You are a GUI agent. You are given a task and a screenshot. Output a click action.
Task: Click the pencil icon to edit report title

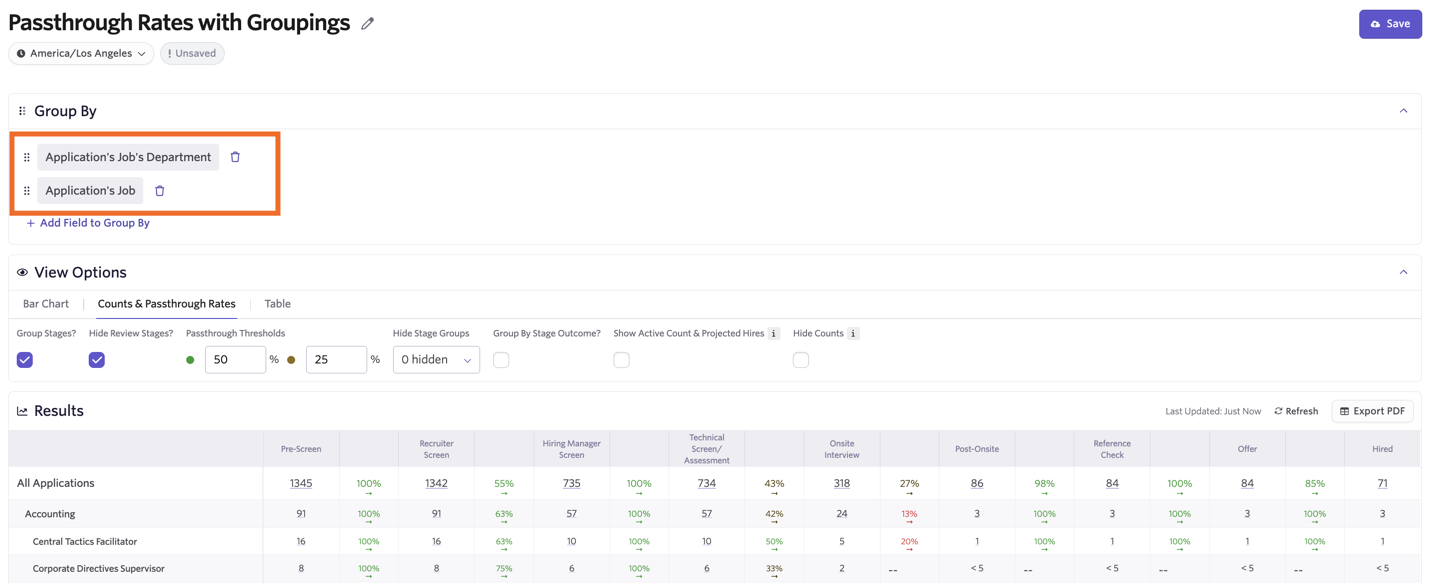[368, 23]
